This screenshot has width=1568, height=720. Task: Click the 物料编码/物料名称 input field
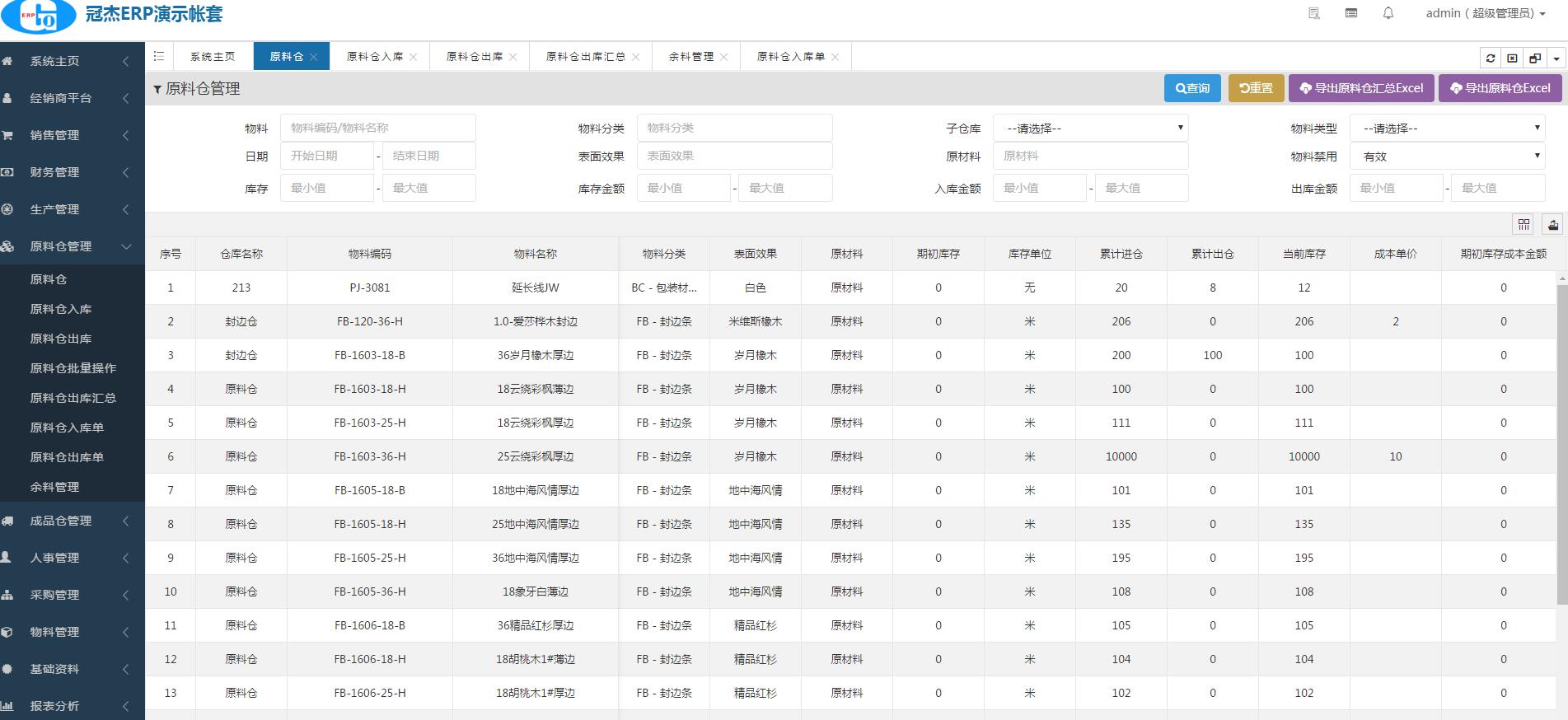tap(377, 129)
